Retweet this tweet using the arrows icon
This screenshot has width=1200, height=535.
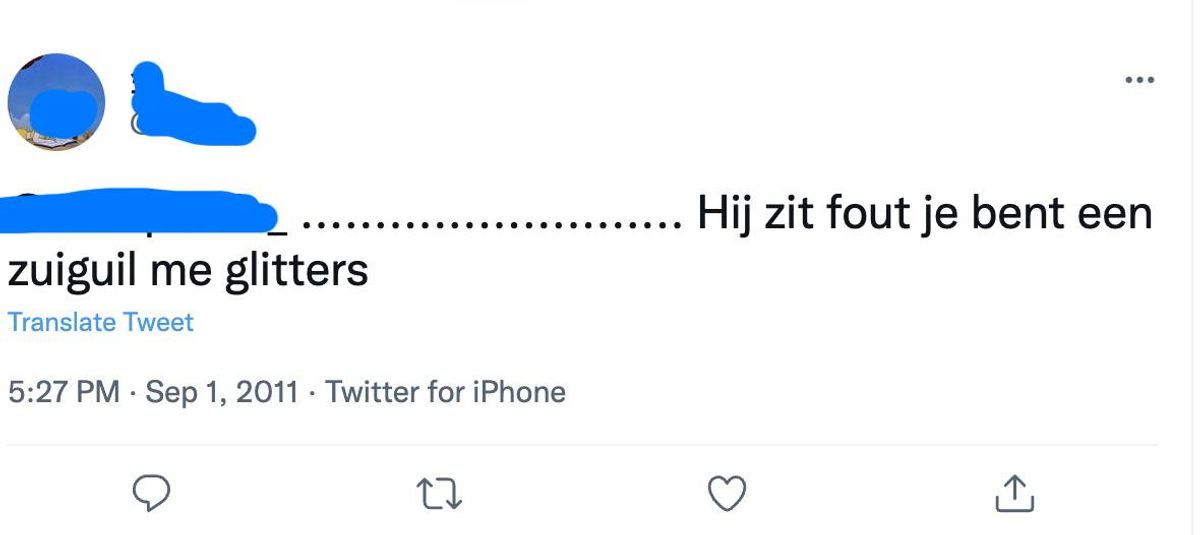[x=440, y=492]
